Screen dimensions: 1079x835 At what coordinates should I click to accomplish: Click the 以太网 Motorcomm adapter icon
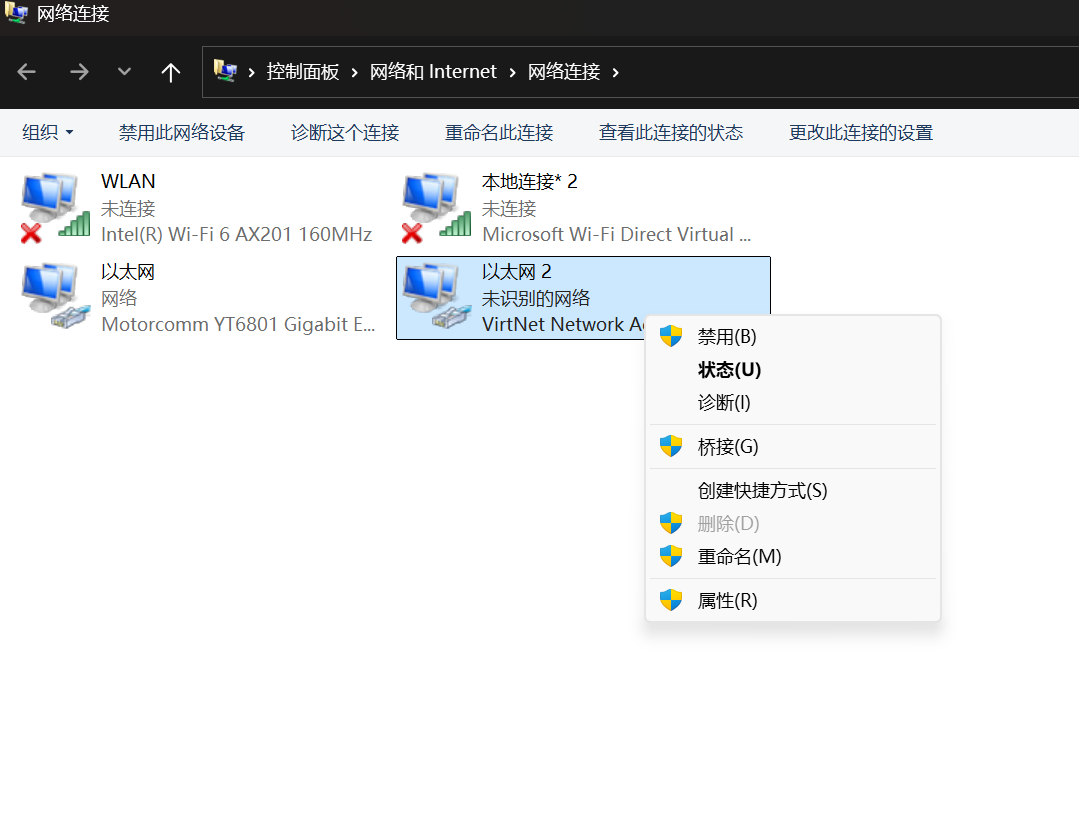[55, 297]
